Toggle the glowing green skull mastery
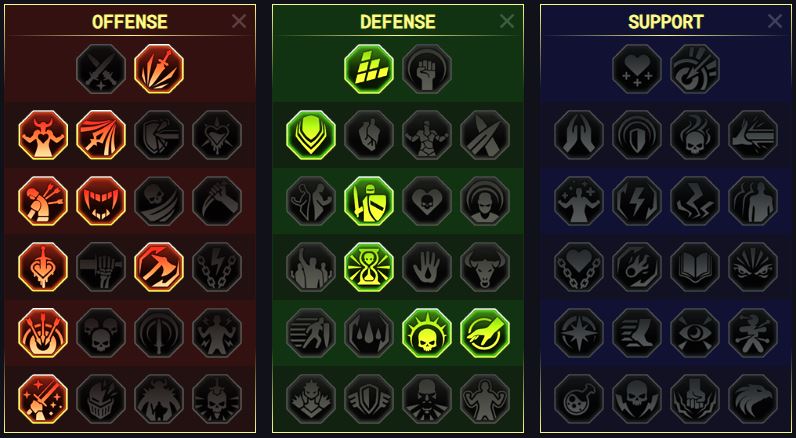 click(x=427, y=333)
